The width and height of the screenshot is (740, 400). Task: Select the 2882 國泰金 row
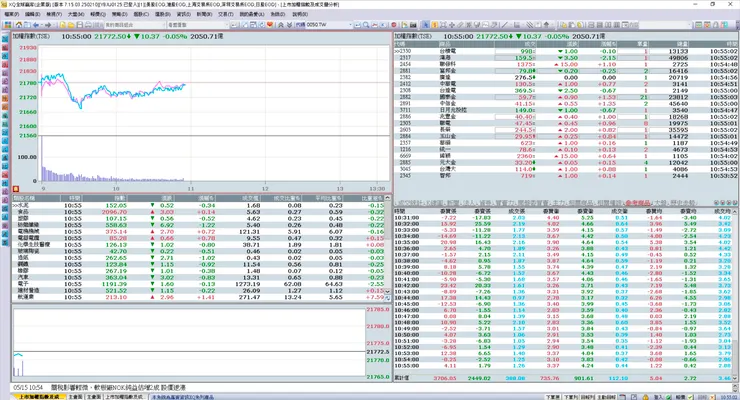(x=566, y=97)
